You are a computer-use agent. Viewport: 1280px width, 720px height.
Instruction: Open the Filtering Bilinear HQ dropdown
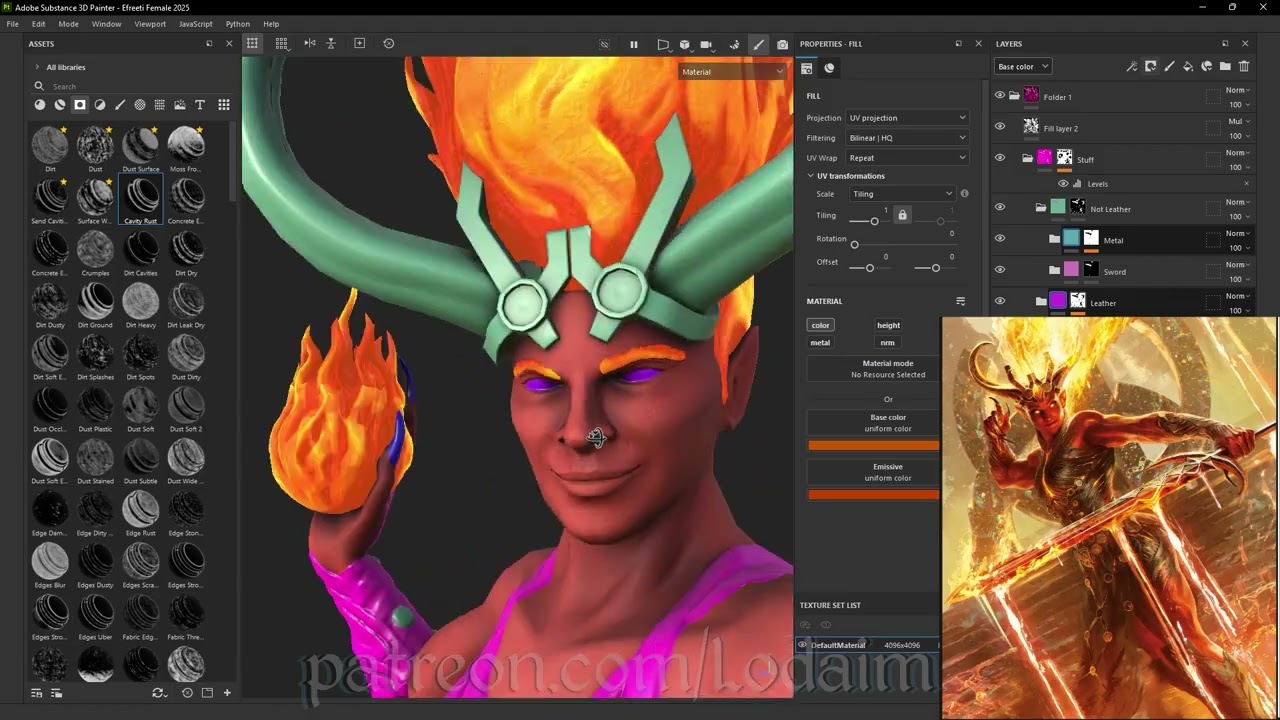point(907,138)
